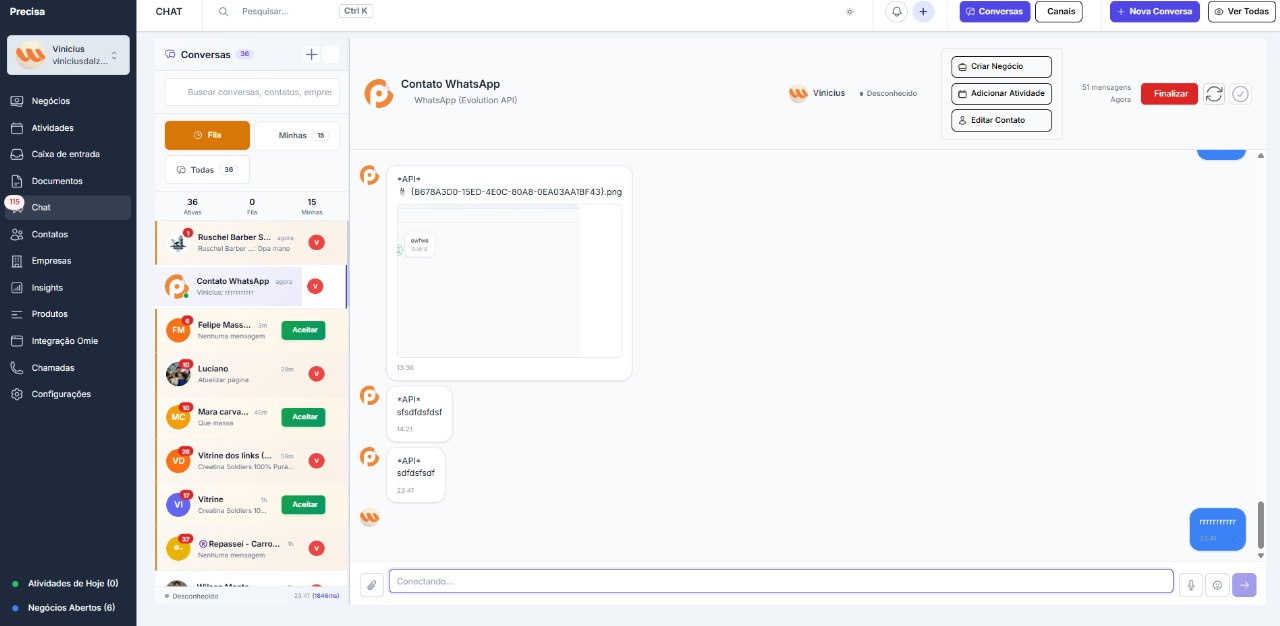Click the red Finalizar button

[x=1169, y=94]
